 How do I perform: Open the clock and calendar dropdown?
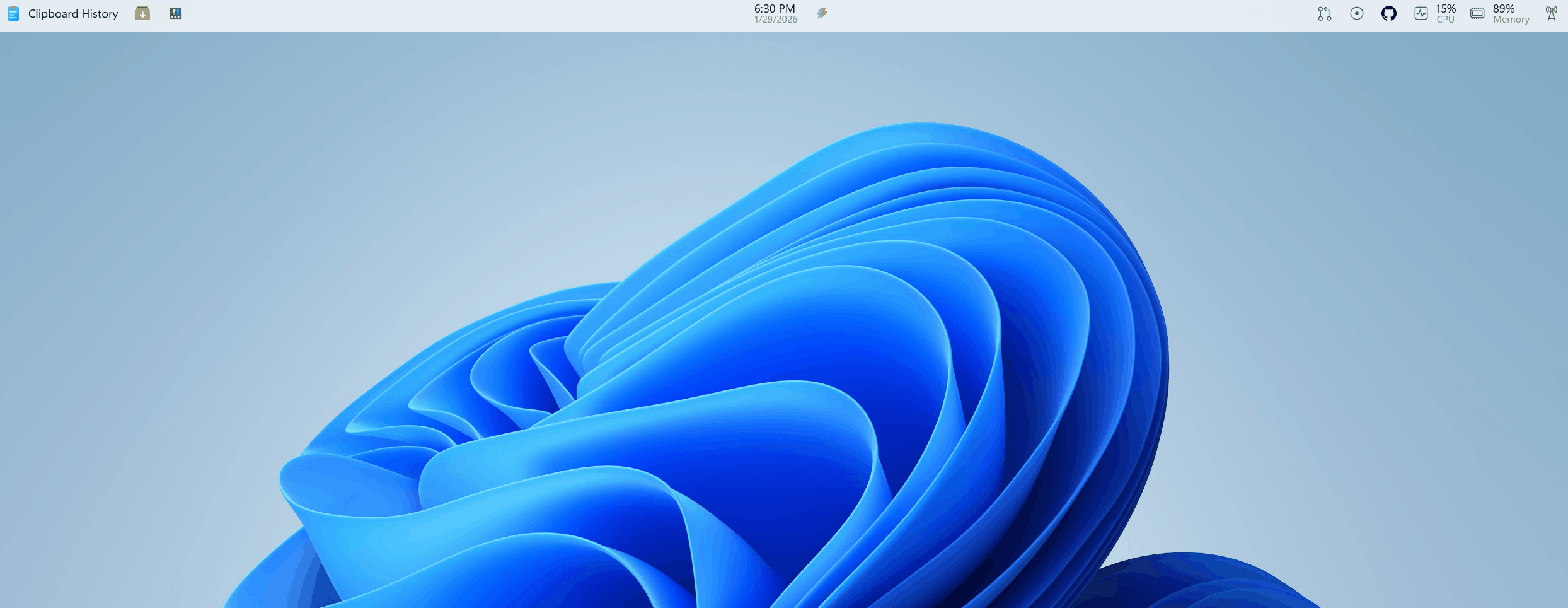pyautogui.click(x=774, y=13)
